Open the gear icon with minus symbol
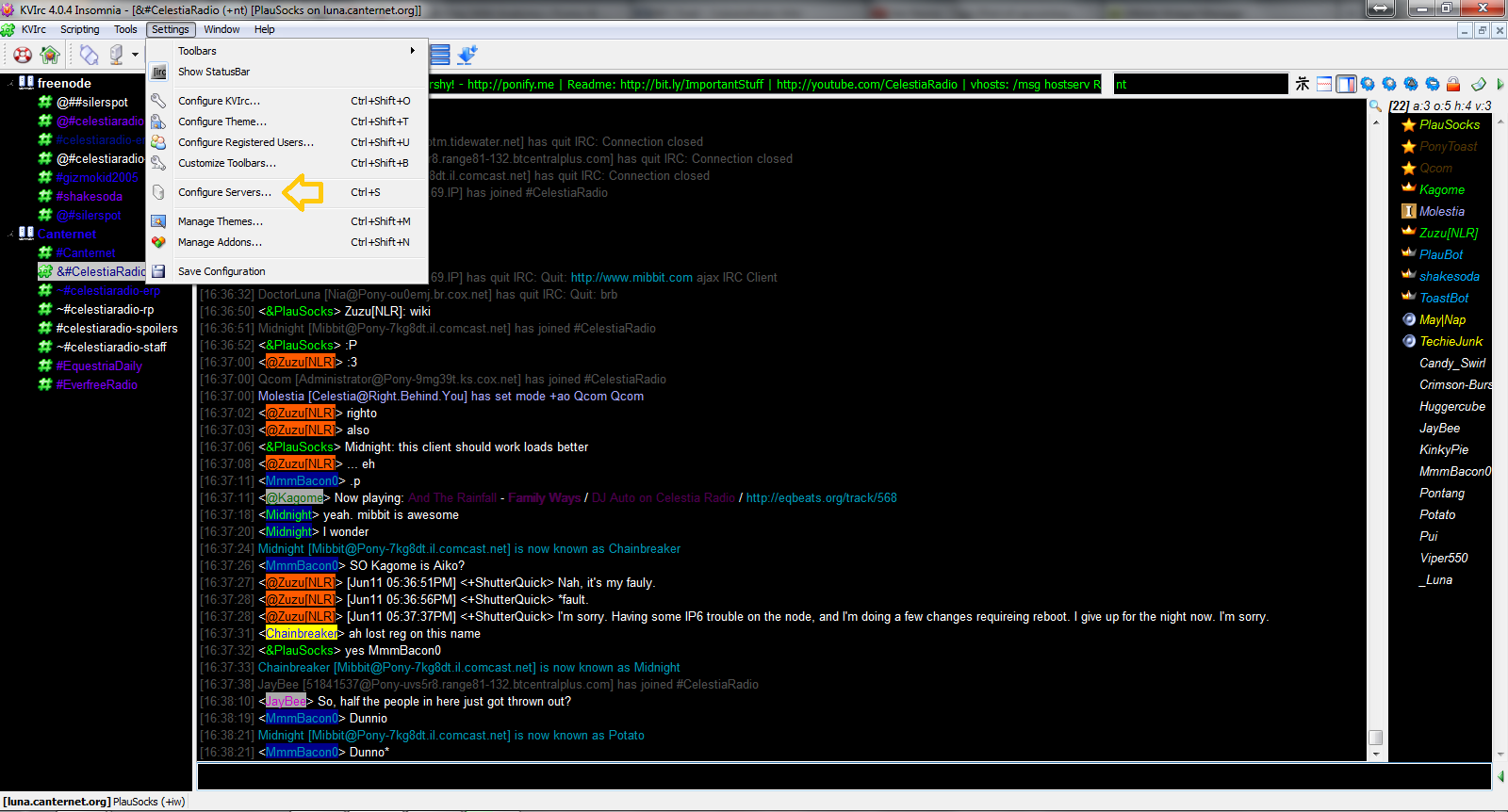 1433,84
